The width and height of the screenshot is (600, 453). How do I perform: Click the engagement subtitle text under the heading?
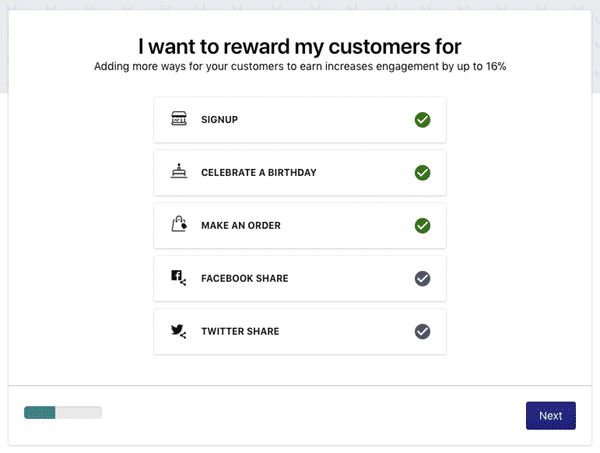tap(300, 67)
